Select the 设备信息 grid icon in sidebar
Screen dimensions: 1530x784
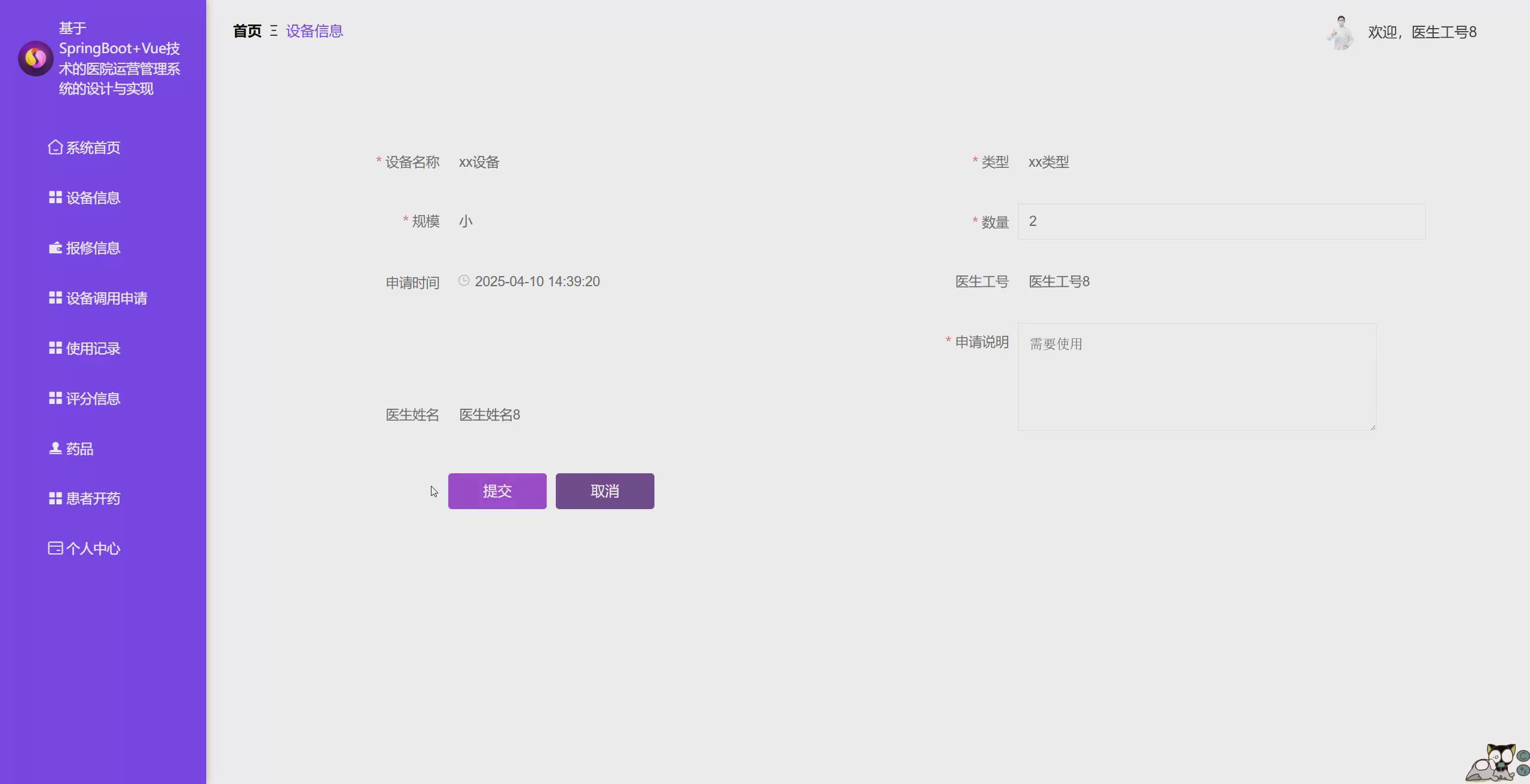click(x=54, y=197)
